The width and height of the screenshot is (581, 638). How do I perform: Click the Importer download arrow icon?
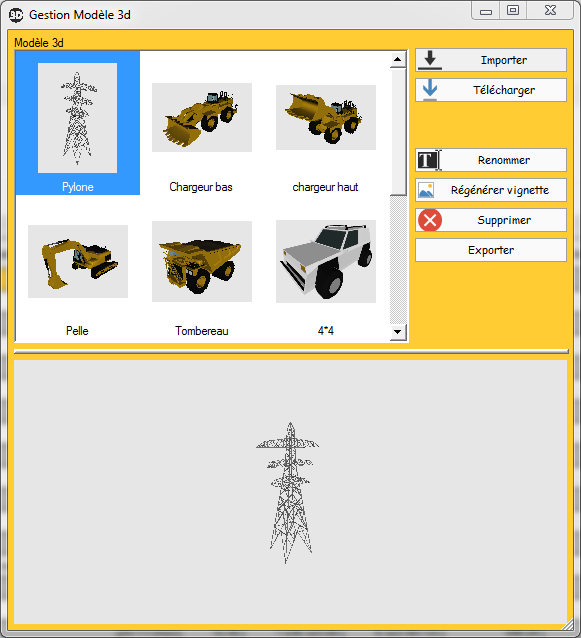[x=430, y=60]
